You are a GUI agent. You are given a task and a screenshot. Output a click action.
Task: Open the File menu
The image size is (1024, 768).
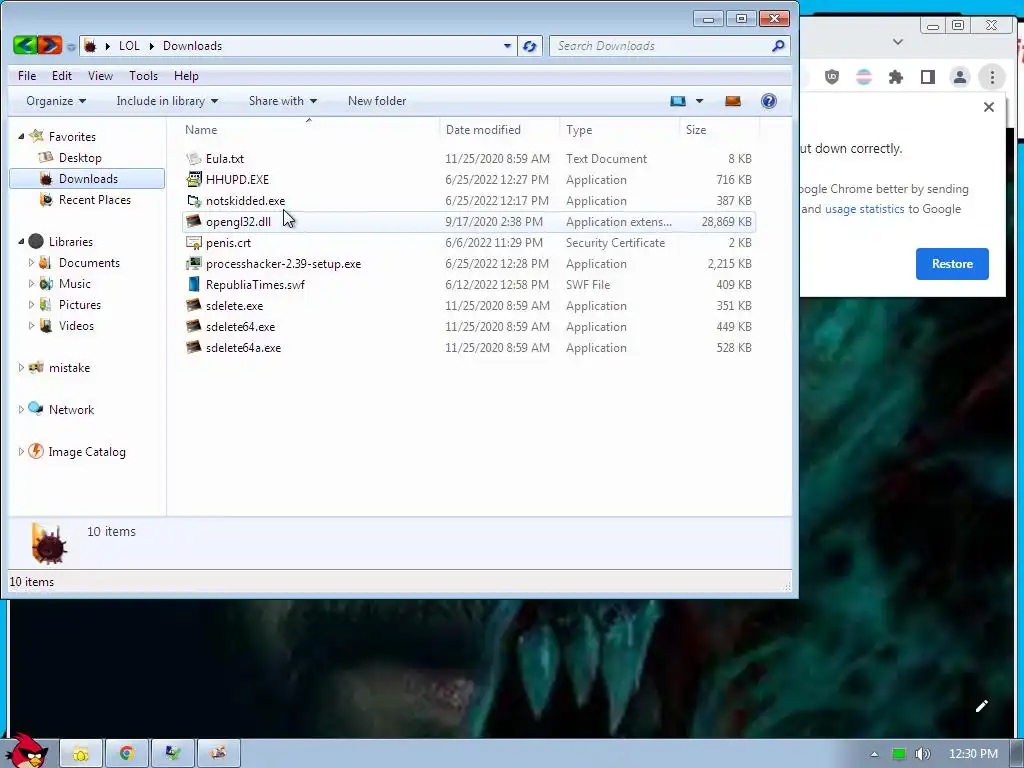(27, 76)
